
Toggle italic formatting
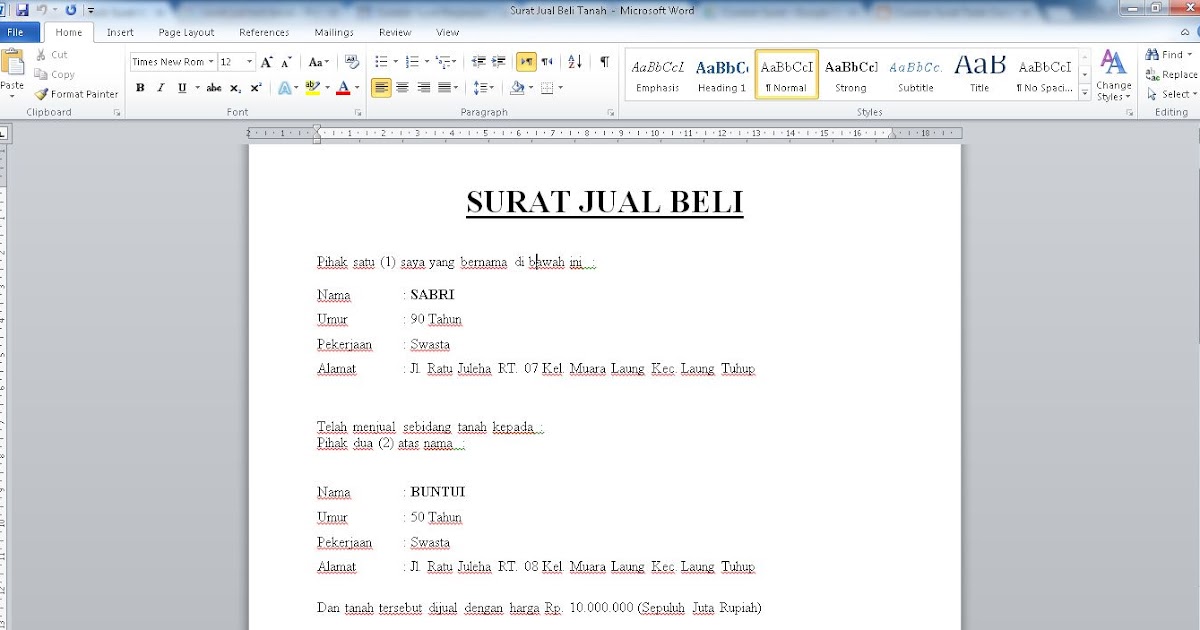(x=160, y=88)
